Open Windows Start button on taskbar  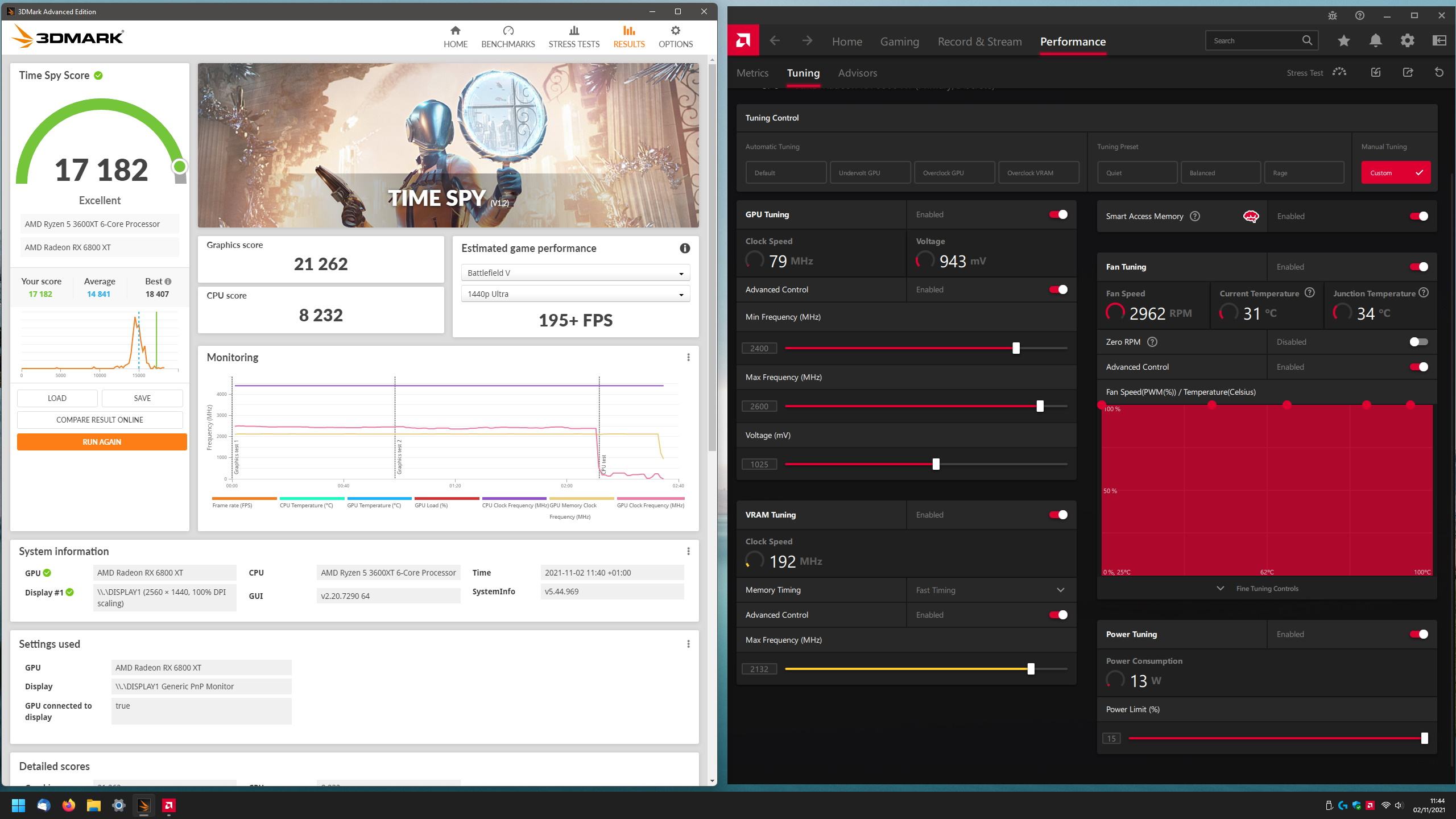point(18,805)
